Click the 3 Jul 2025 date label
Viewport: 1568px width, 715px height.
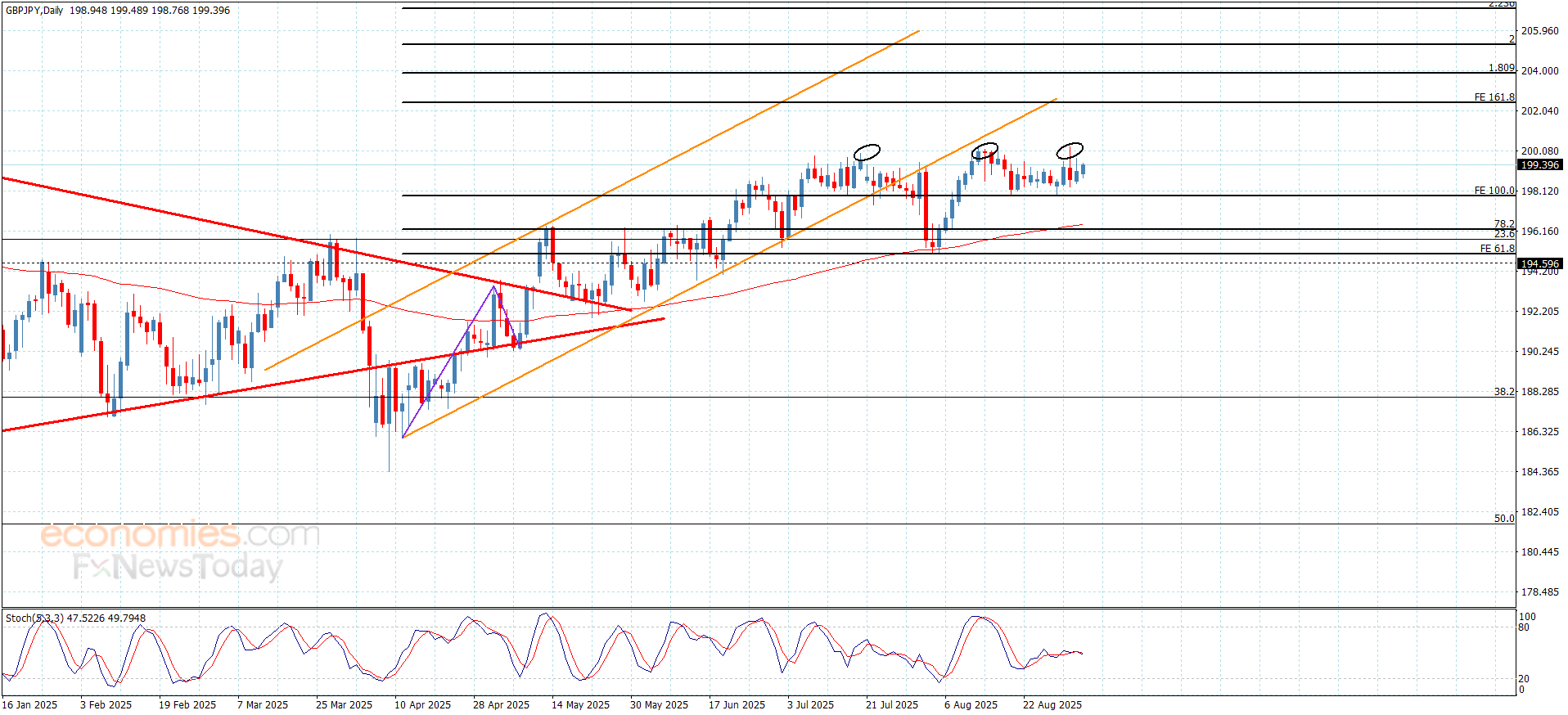click(x=810, y=705)
